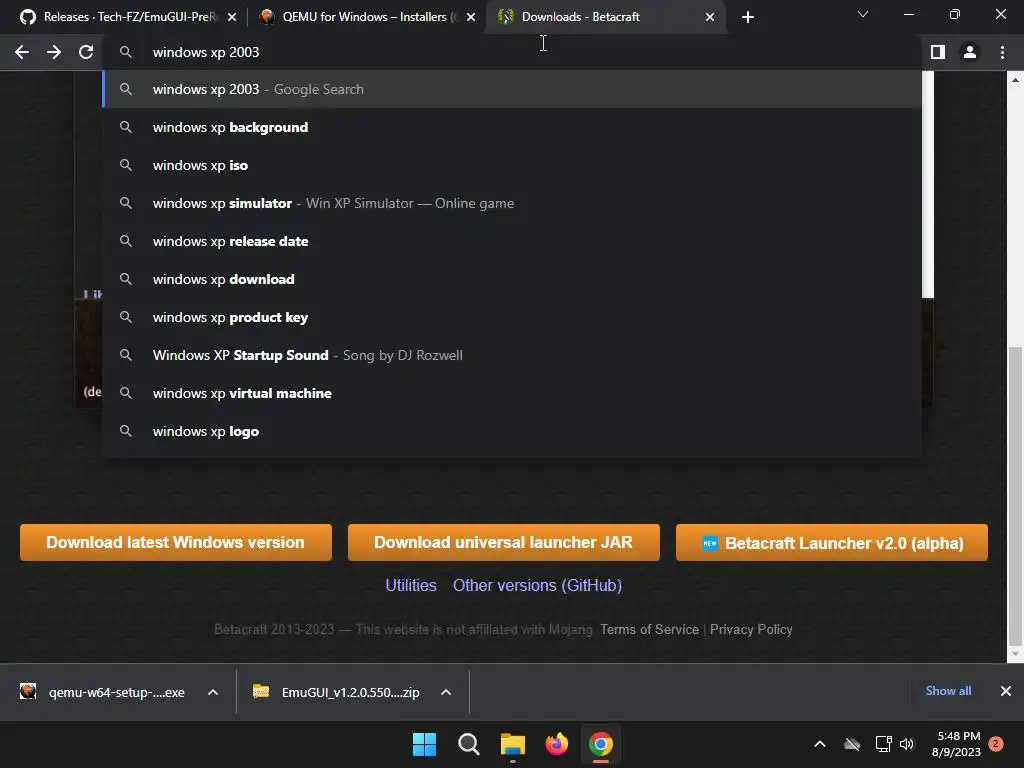
Task: Select the 'windows xp virtual machine' suggestion
Action: 513,393
